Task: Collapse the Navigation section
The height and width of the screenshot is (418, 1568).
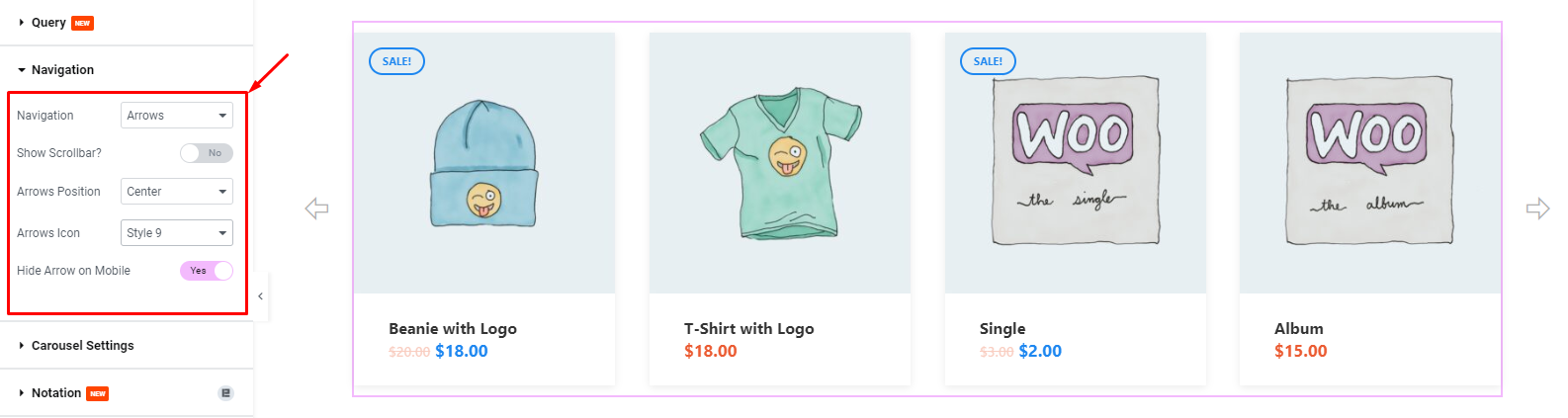Action: click(x=62, y=70)
